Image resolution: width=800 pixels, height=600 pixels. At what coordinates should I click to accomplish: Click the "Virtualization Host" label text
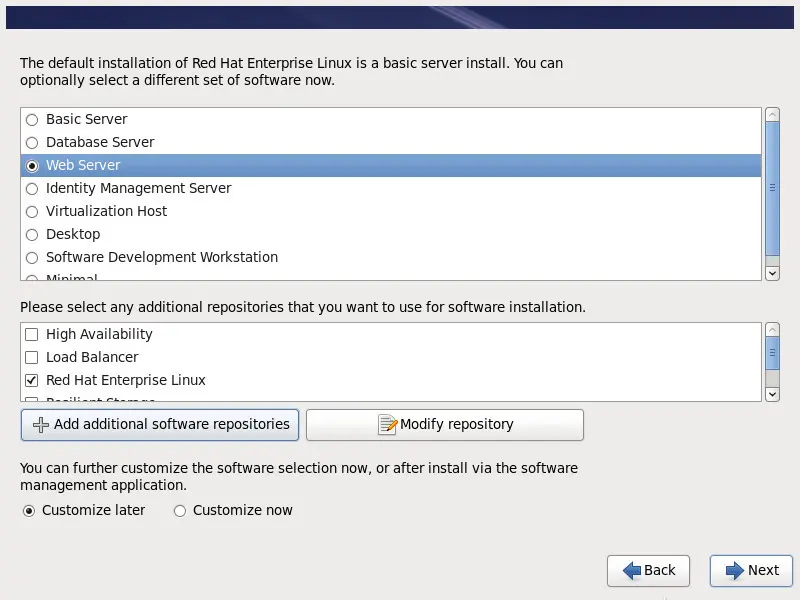click(107, 211)
